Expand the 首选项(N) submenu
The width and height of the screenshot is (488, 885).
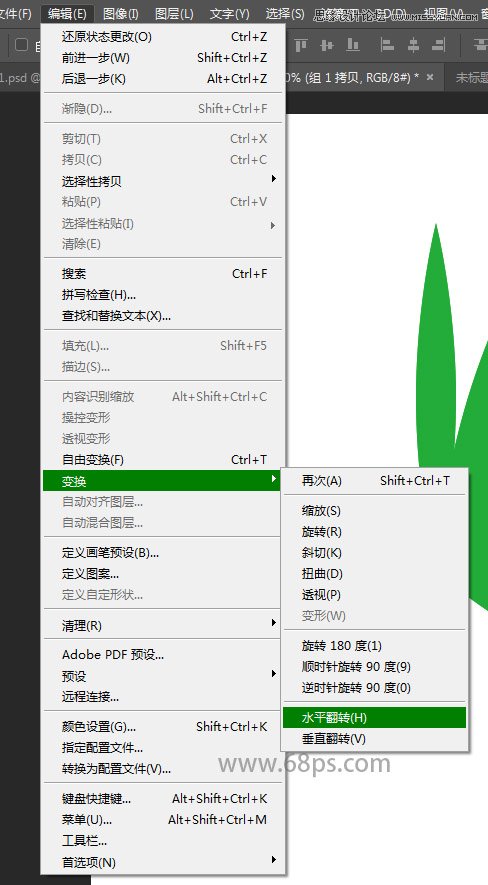pos(164,862)
